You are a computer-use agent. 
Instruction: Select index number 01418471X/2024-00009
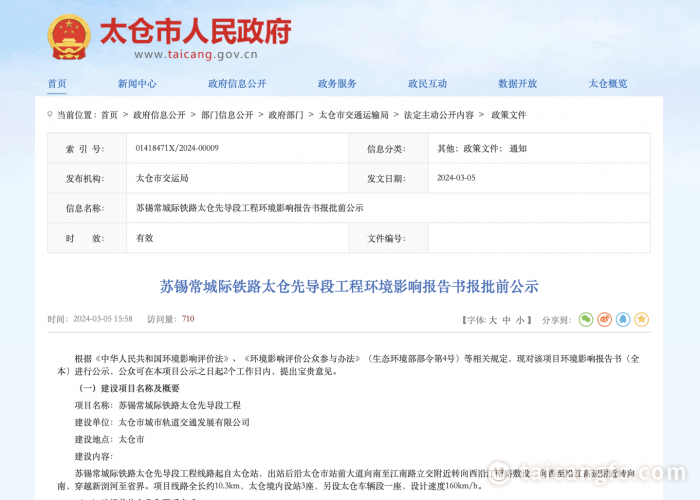(177, 148)
